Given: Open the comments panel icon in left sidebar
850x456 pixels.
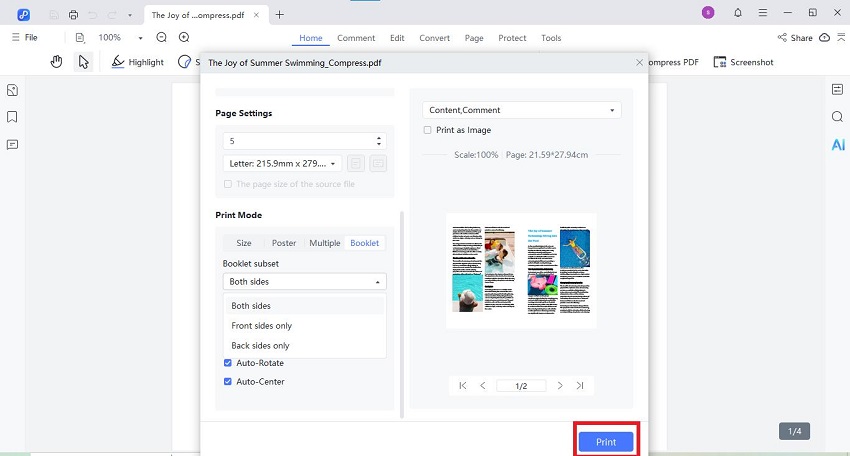Looking at the screenshot, I should pyautogui.click(x=12, y=145).
